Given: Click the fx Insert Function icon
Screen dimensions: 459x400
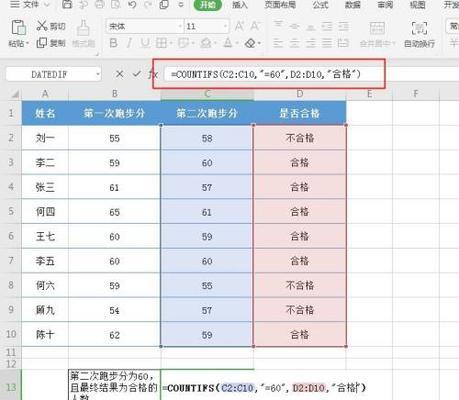Looking at the screenshot, I should (x=153, y=74).
